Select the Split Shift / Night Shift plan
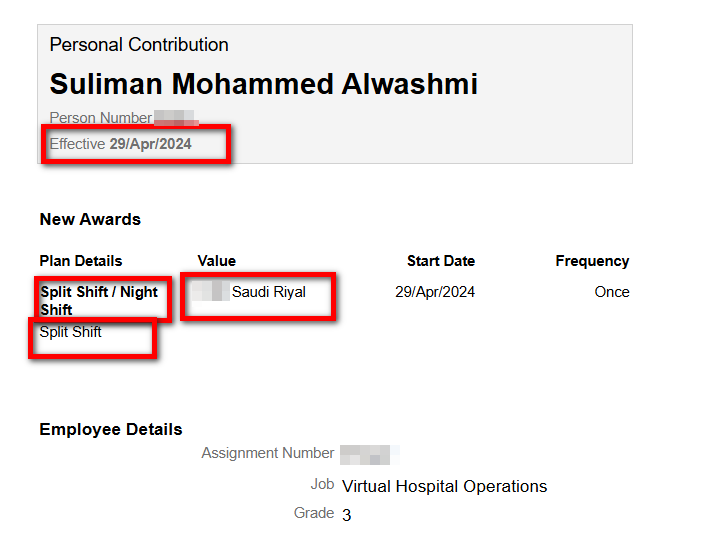Screen dimensions: 704x554 99,300
